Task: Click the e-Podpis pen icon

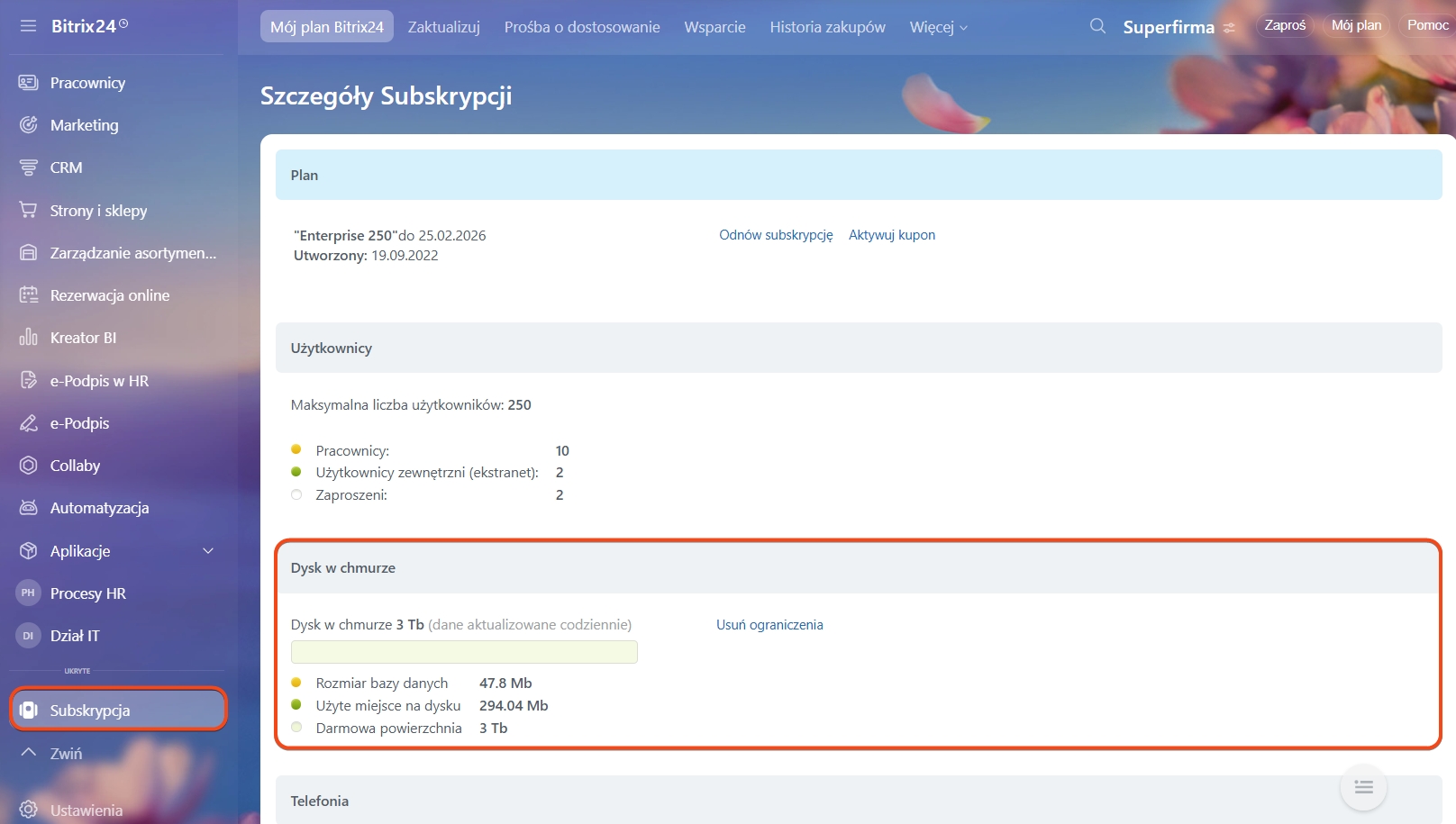Action: point(29,423)
